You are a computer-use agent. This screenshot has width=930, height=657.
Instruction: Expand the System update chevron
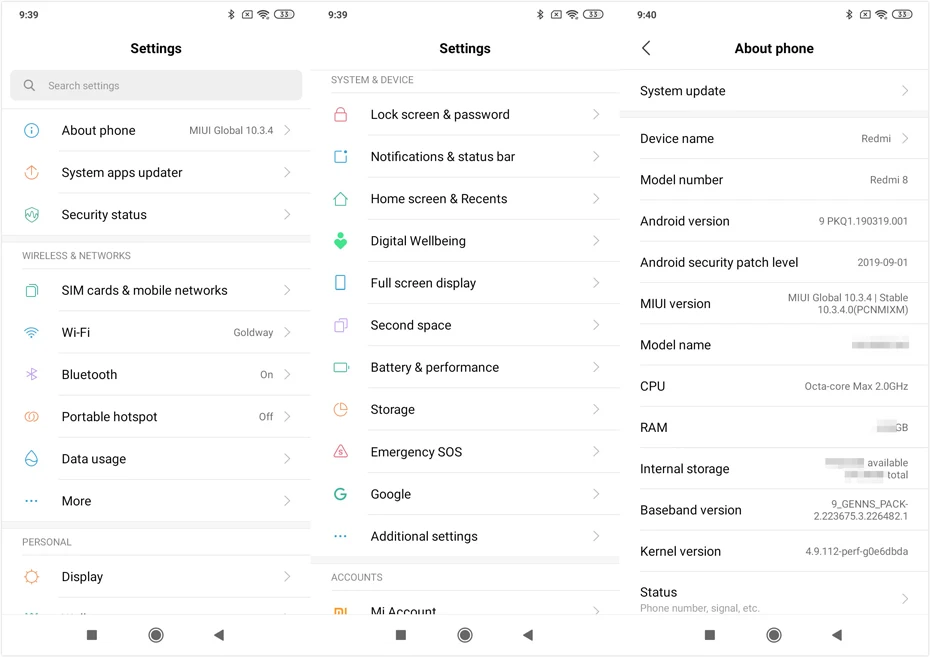(905, 91)
